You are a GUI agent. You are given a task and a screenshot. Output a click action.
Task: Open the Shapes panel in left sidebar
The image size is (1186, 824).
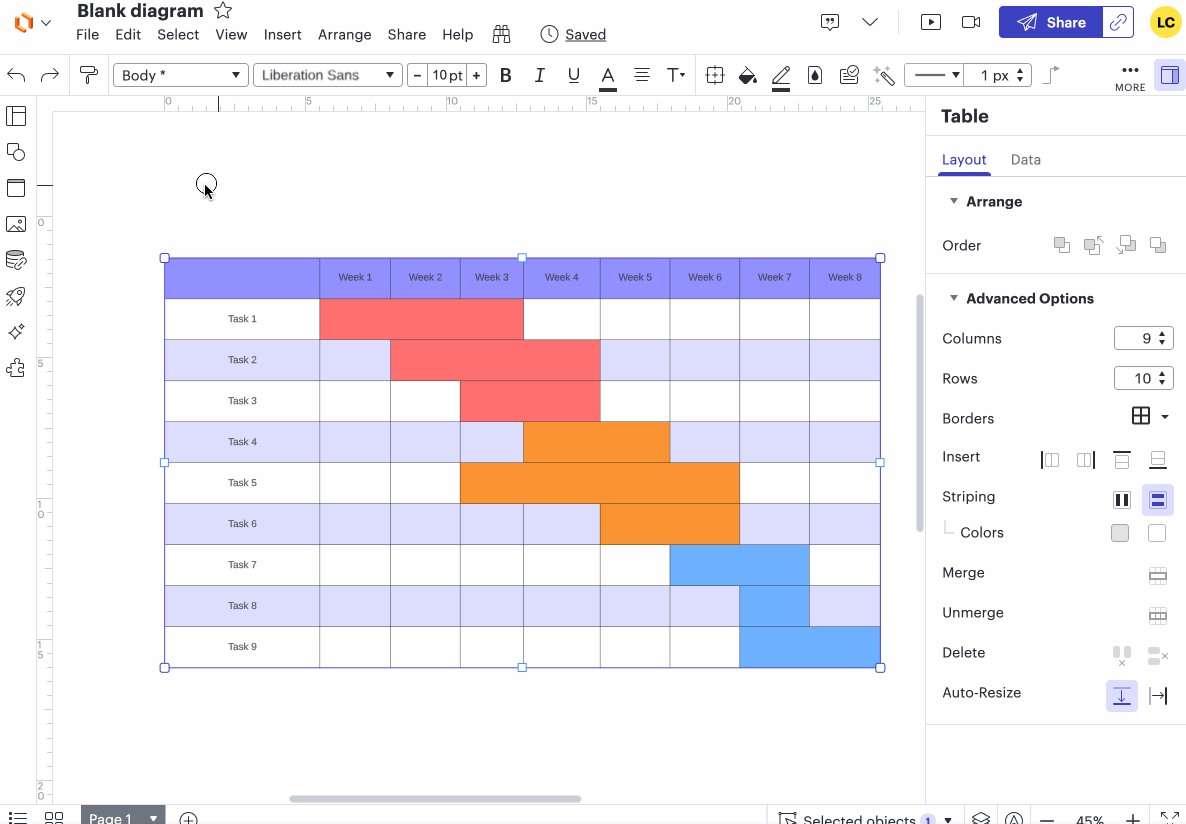[x=16, y=152]
